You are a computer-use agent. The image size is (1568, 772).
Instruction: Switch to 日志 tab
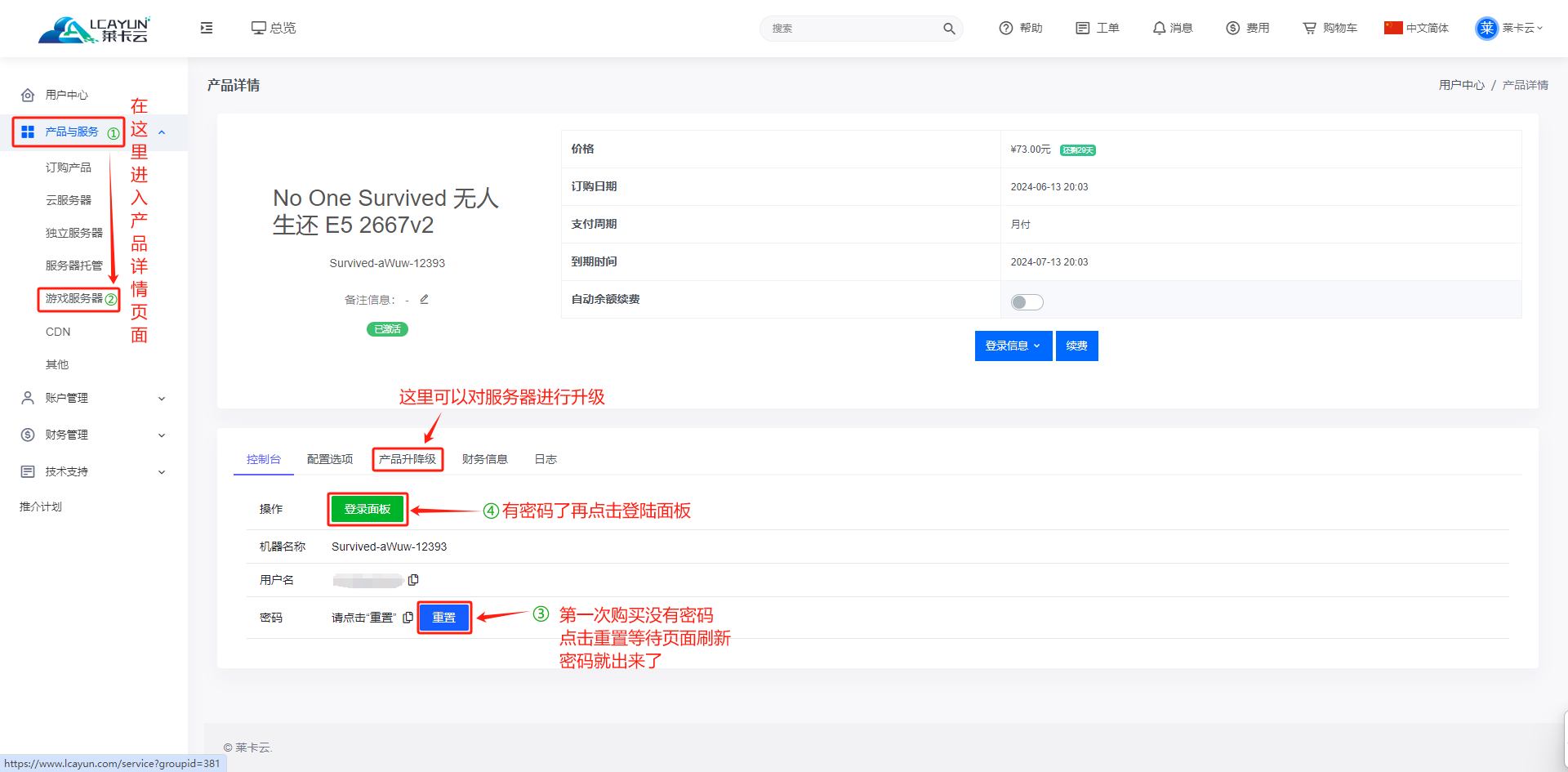coord(546,459)
